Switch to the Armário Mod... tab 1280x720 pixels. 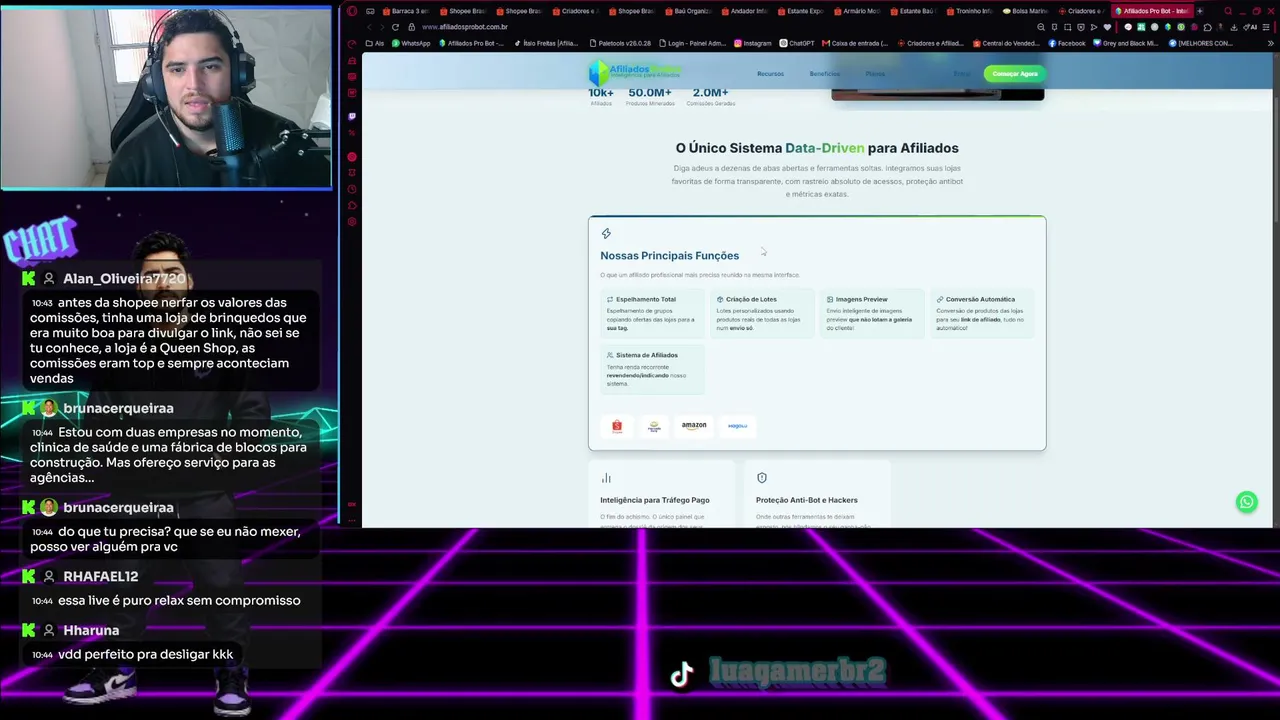857,11
